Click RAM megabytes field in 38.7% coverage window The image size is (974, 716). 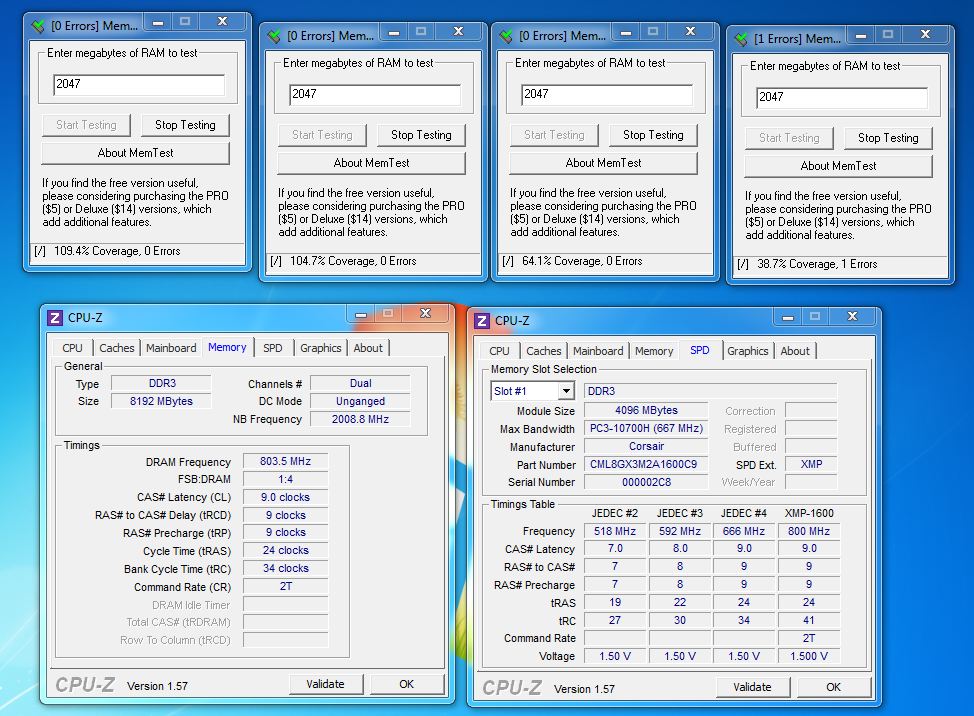click(842, 97)
